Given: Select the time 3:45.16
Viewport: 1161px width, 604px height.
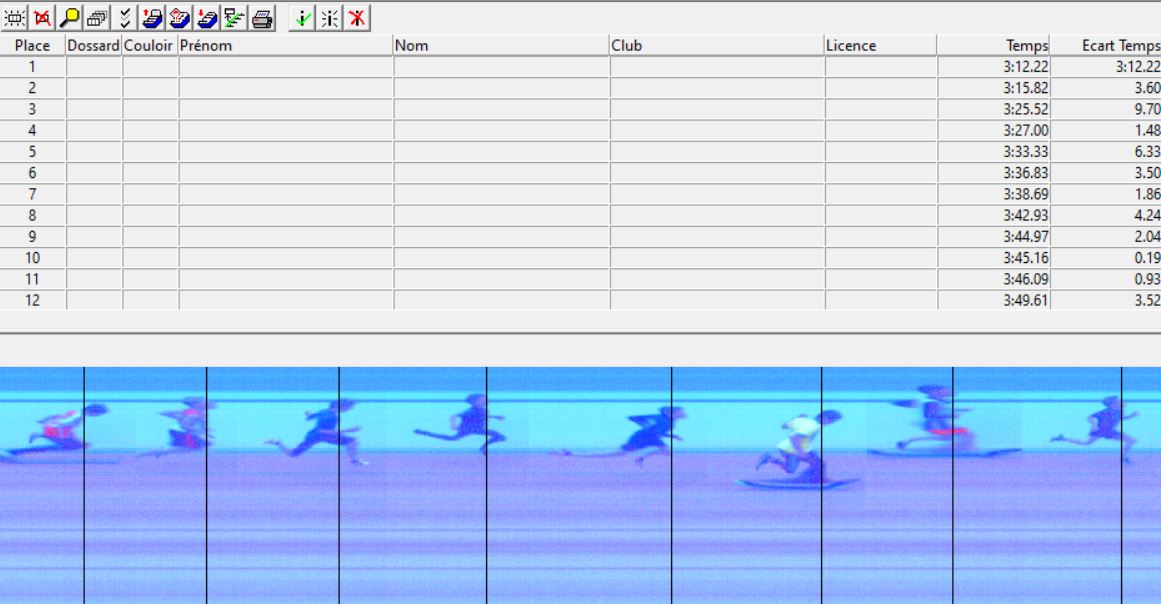Looking at the screenshot, I should click(x=1026, y=258).
